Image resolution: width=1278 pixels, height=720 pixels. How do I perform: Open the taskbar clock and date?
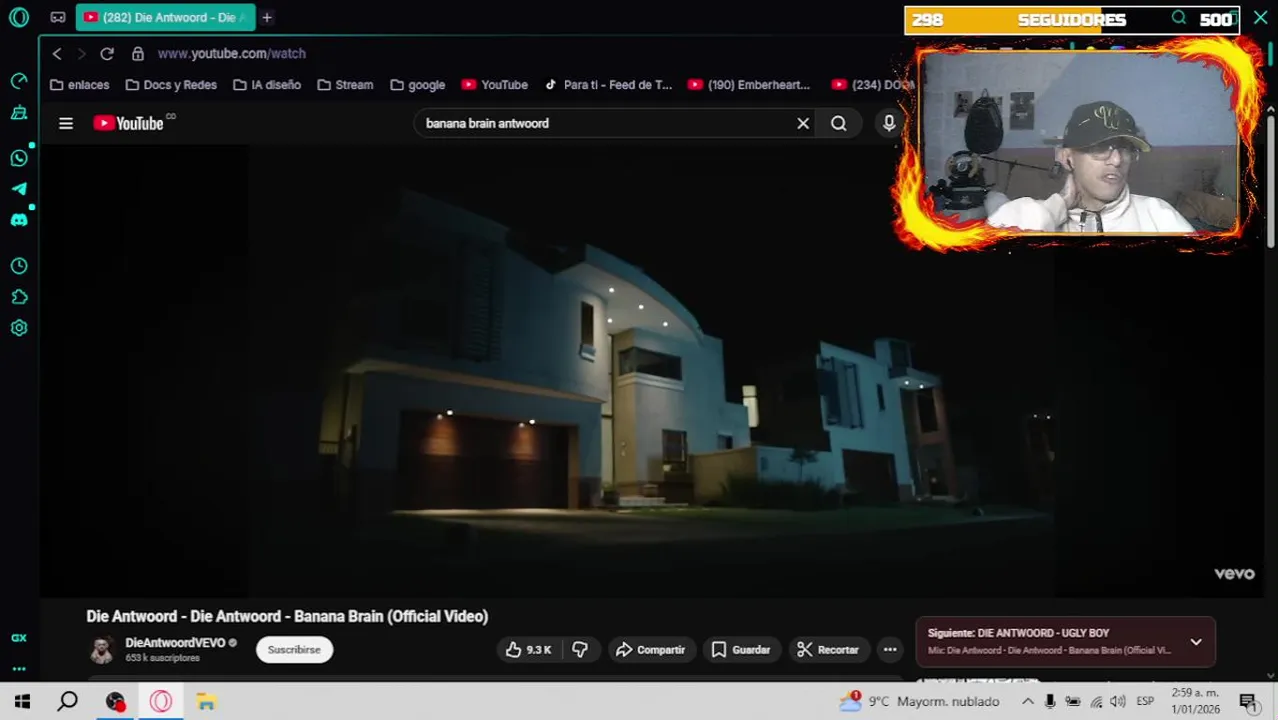[x=1195, y=702]
